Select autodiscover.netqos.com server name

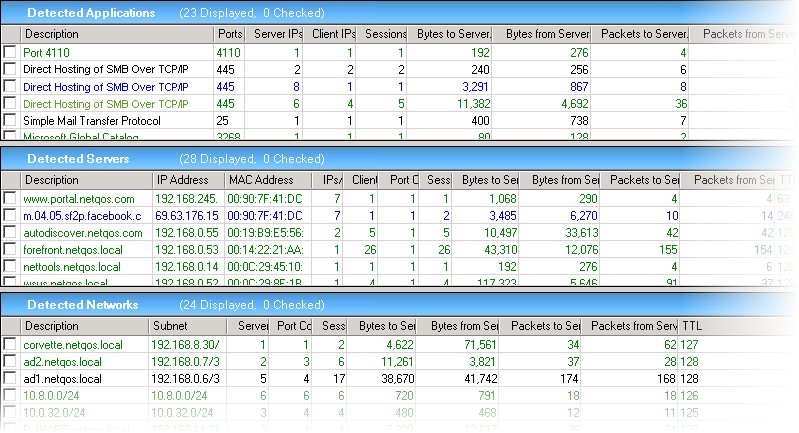tap(83, 233)
